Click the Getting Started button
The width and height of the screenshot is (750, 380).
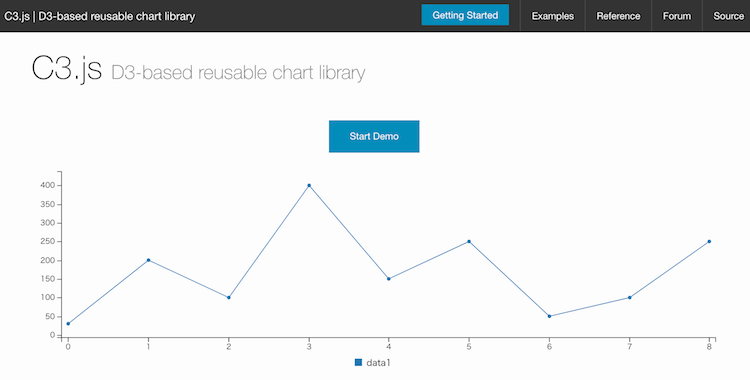pos(465,15)
